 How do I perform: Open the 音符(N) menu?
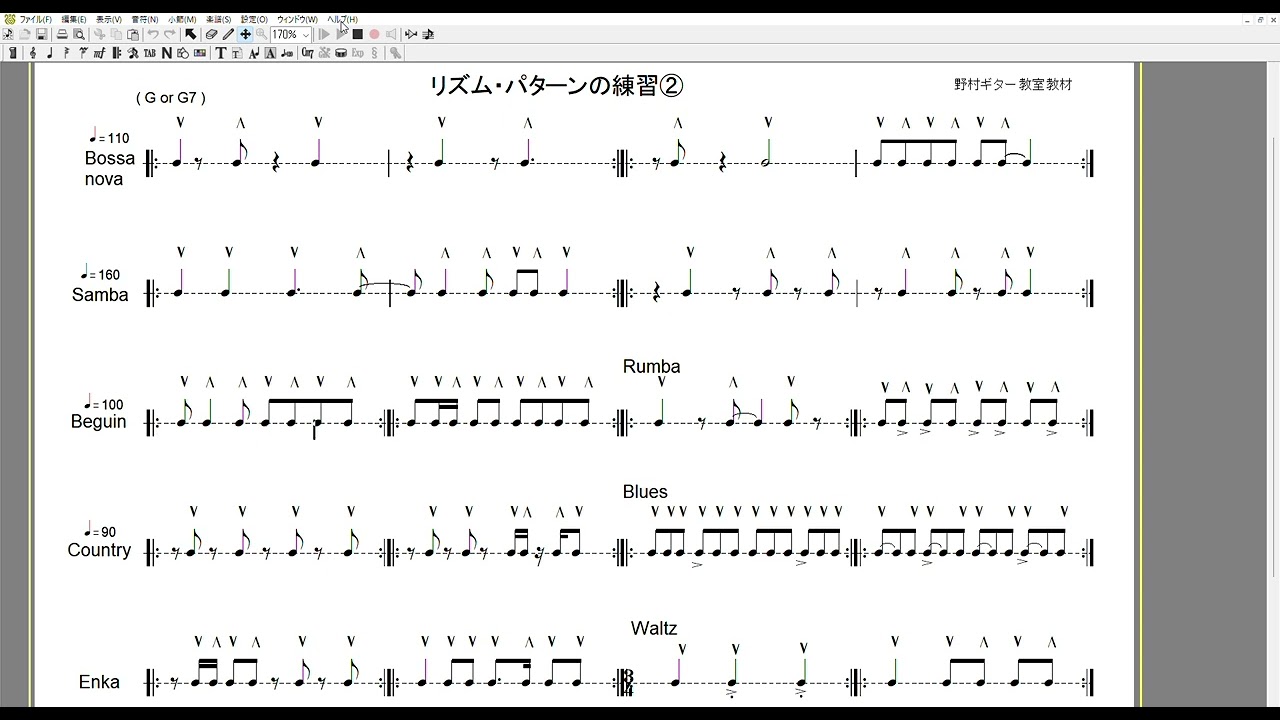[145, 19]
